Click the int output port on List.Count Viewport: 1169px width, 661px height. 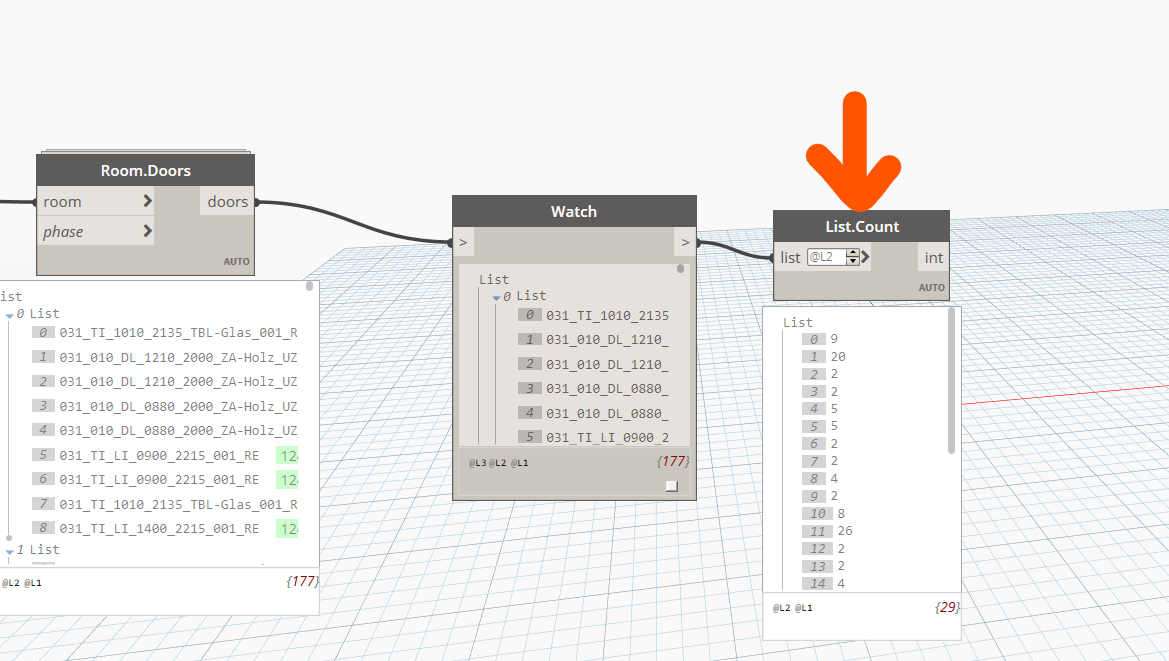click(932, 257)
